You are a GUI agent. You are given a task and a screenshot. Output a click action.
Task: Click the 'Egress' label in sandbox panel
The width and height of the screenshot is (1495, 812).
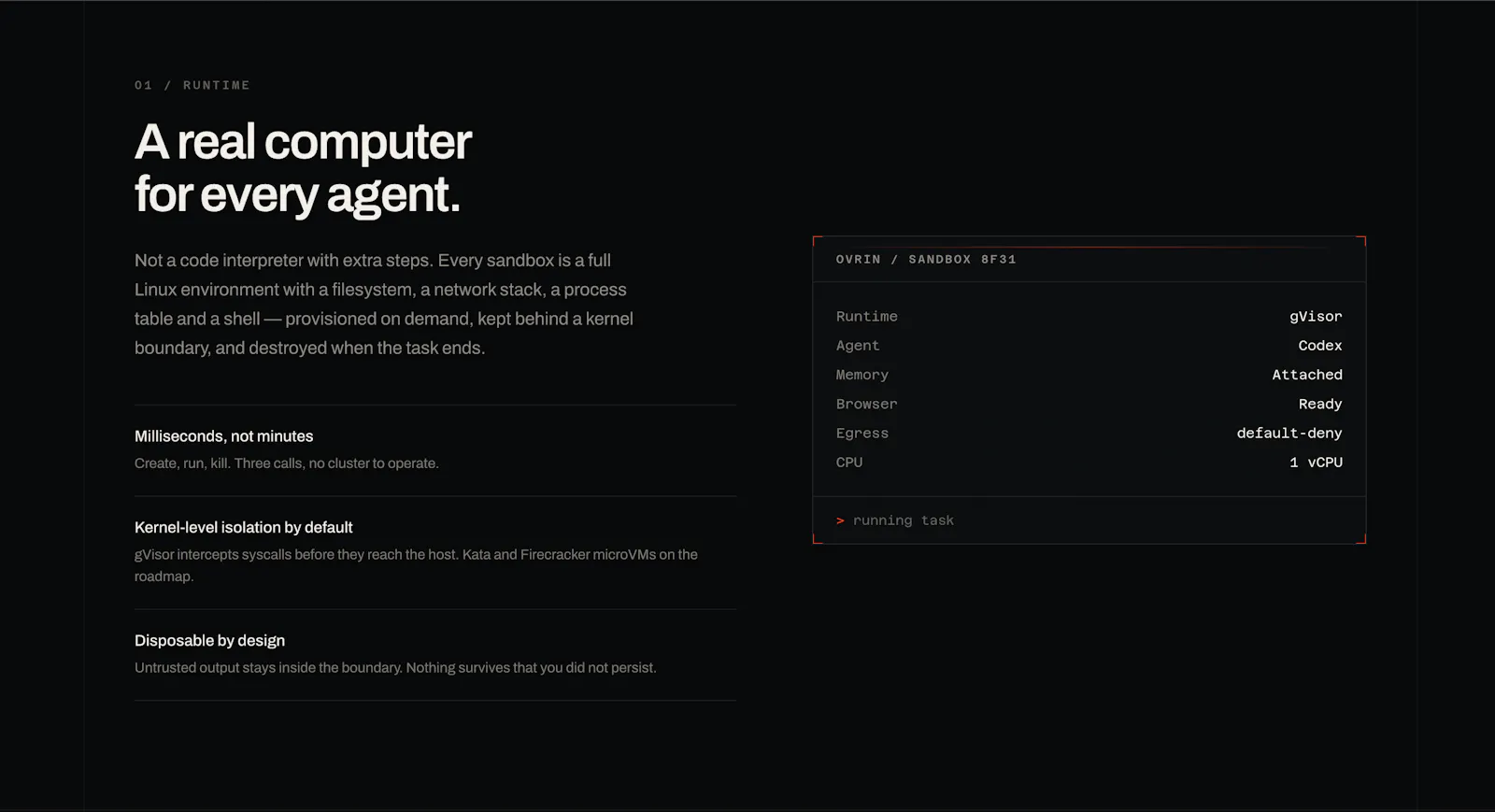(x=861, y=434)
